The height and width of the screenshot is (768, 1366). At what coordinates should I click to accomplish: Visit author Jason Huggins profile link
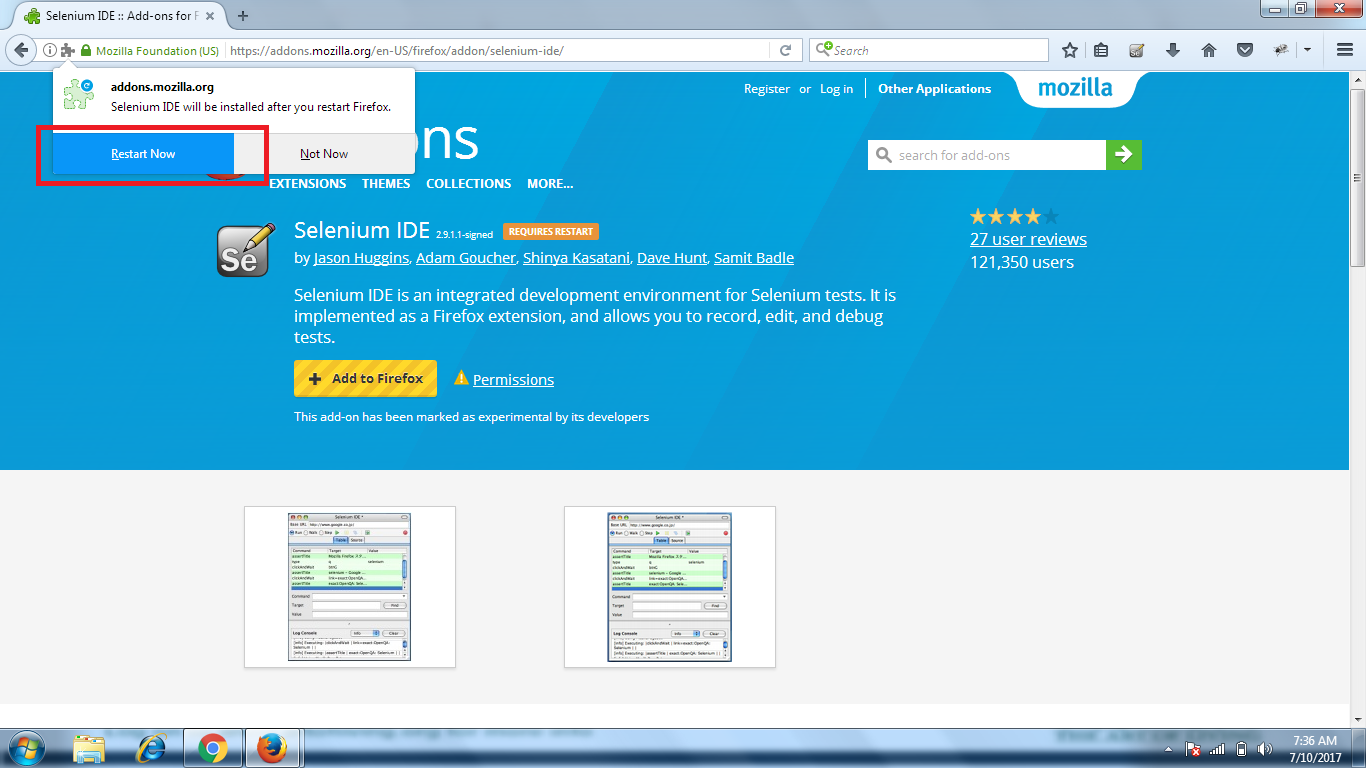(361, 258)
